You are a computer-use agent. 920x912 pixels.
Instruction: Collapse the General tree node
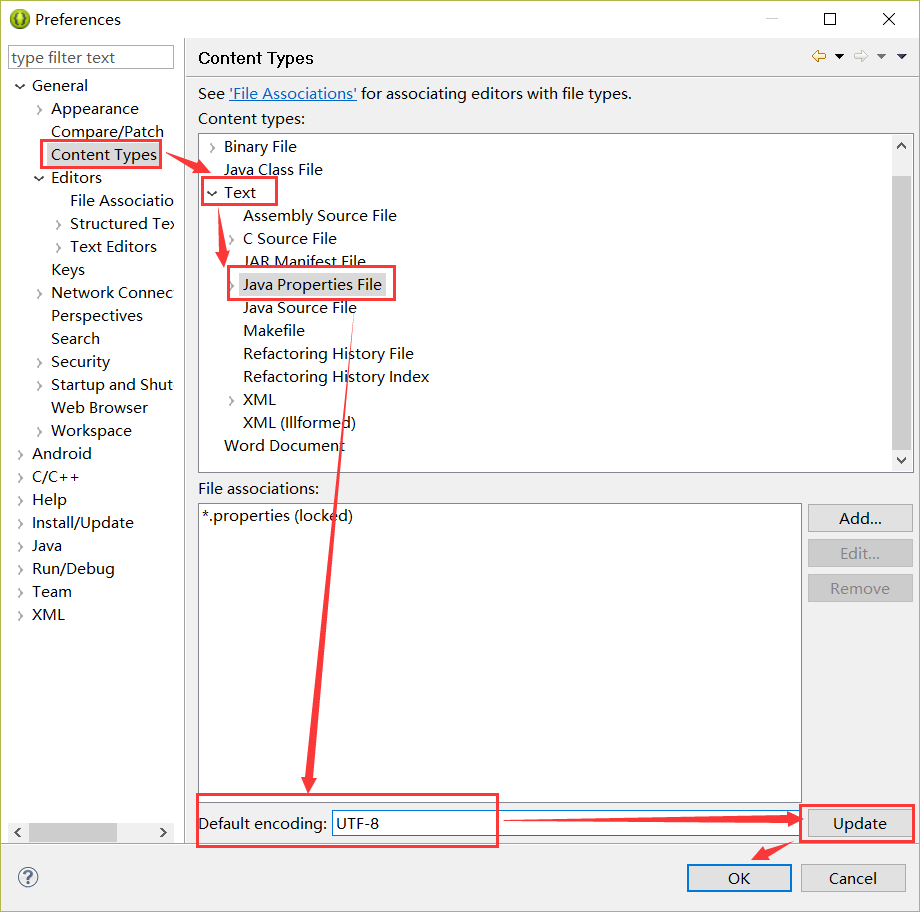pos(20,86)
